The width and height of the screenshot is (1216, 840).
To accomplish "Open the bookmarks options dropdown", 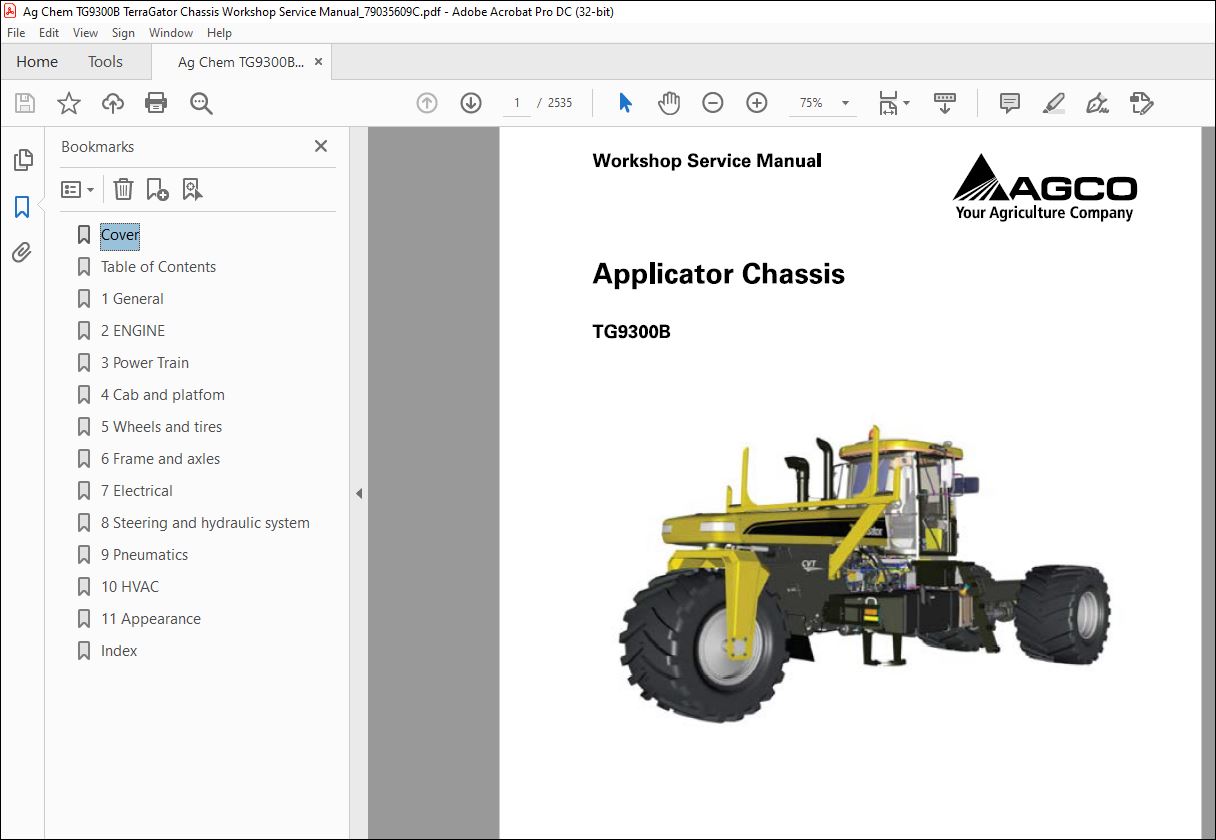I will (78, 189).
